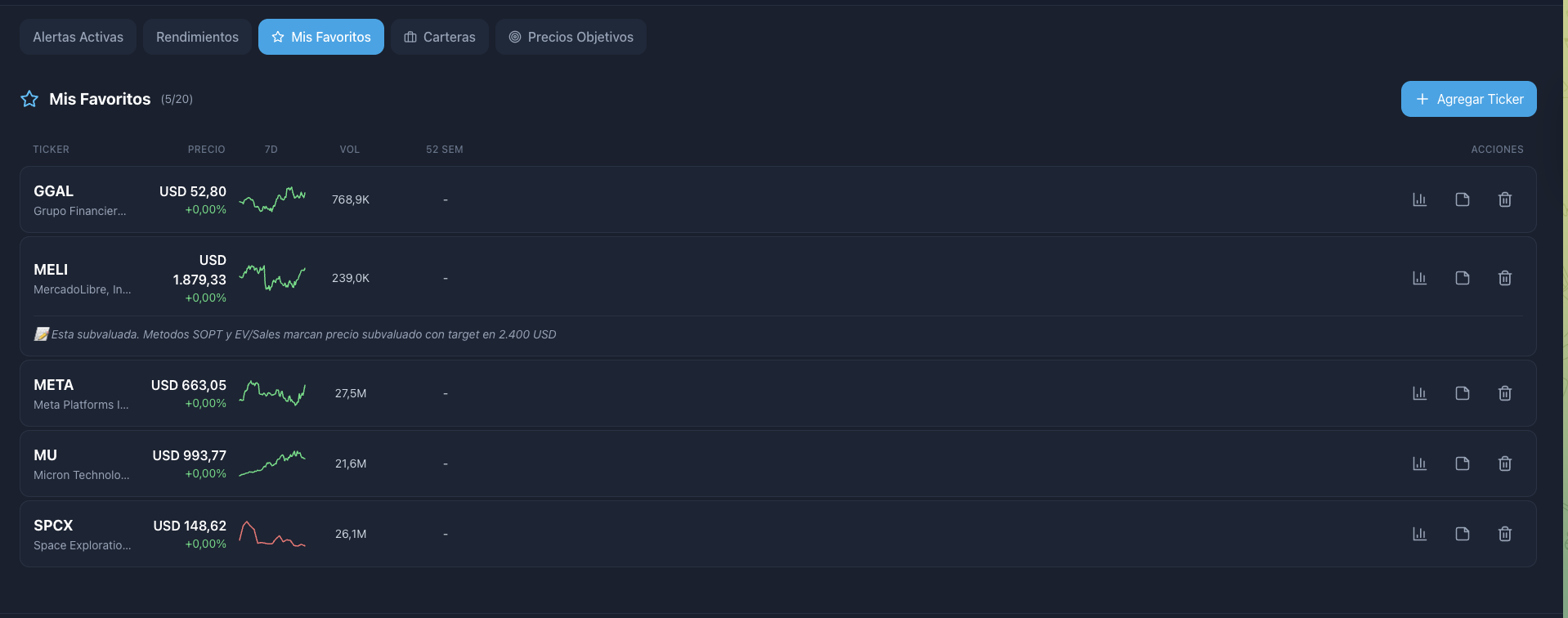The width and height of the screenshot is (1568, 618).
Task: Go to Precios Objetivos tab
Action: click(x=571, y=37)
